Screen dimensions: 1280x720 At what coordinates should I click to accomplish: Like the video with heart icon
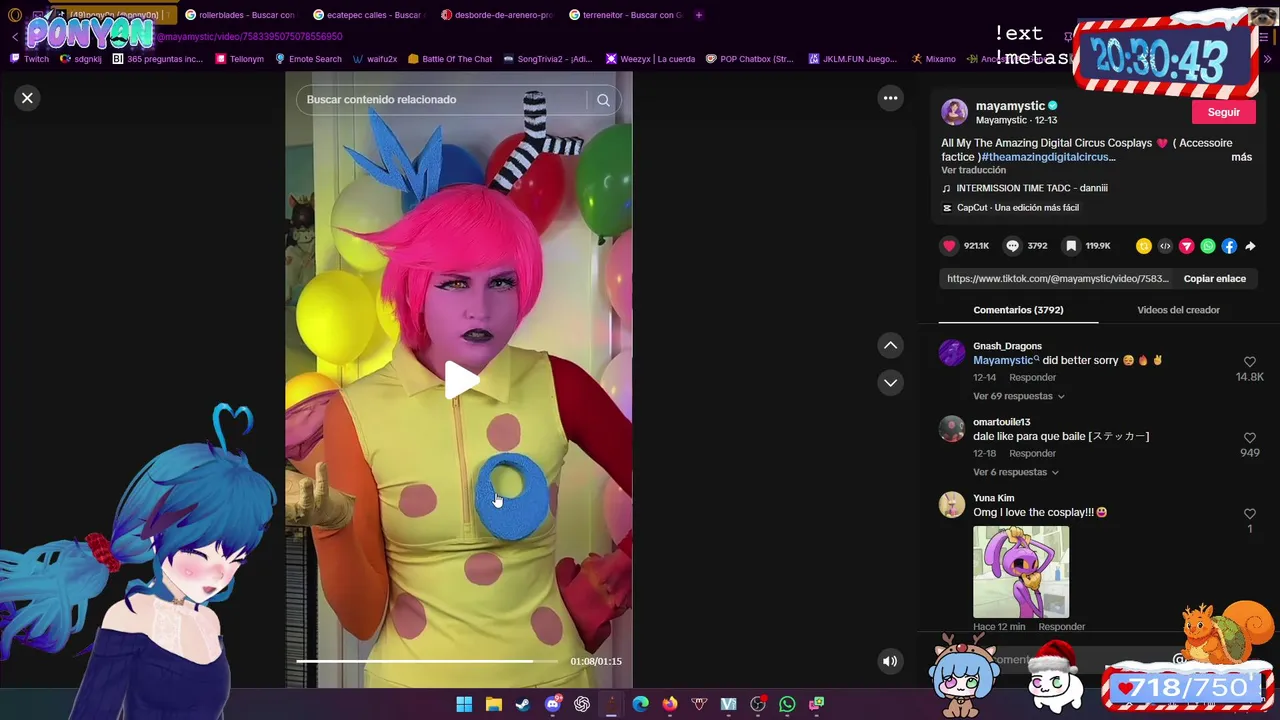949,246
